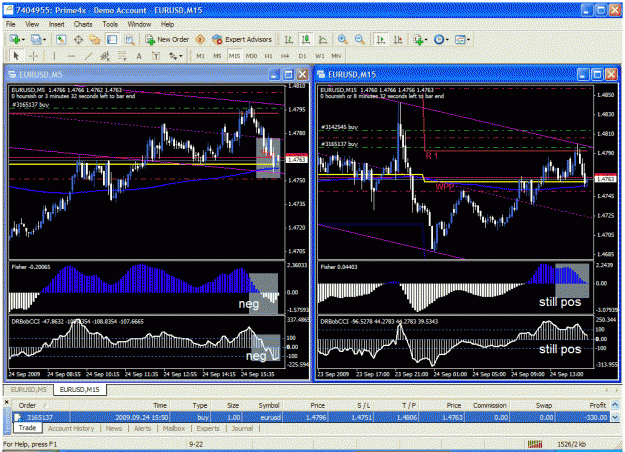Select the text tool A
The image size is (625, 452).
pyautogui.click(x=139, y=56)
